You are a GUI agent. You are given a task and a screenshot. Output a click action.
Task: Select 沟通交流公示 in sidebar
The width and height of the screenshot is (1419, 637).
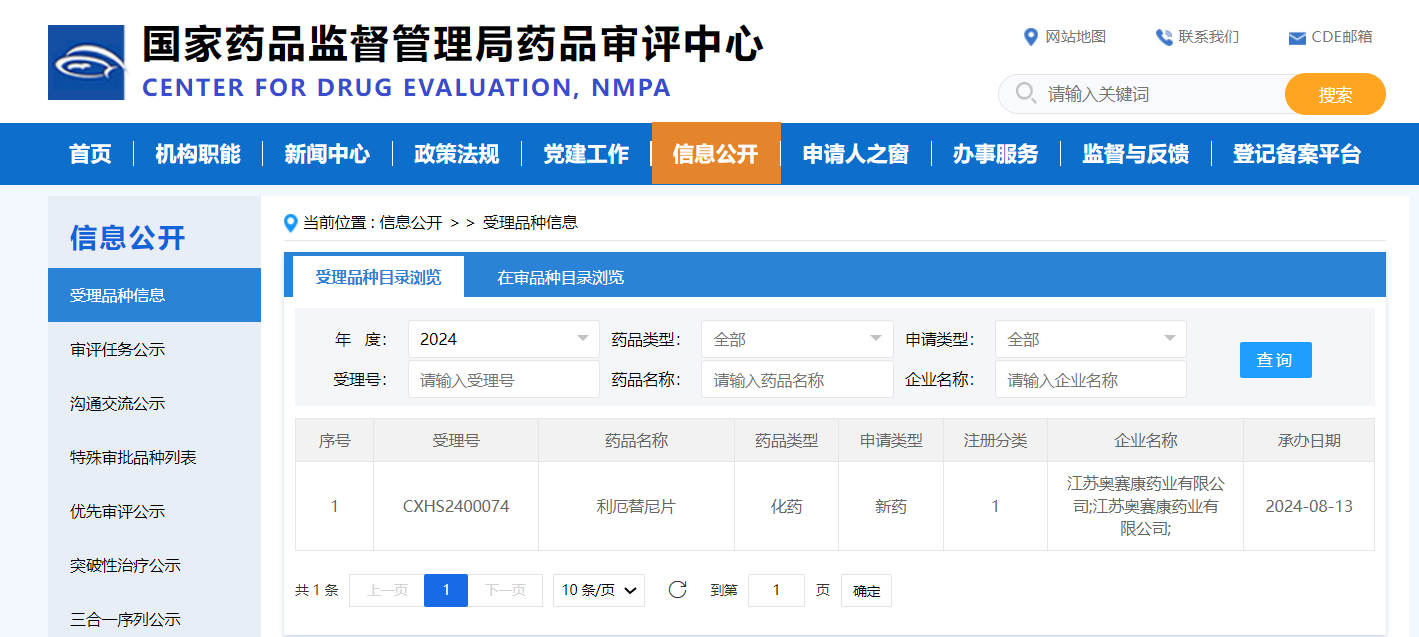(154, 403)
